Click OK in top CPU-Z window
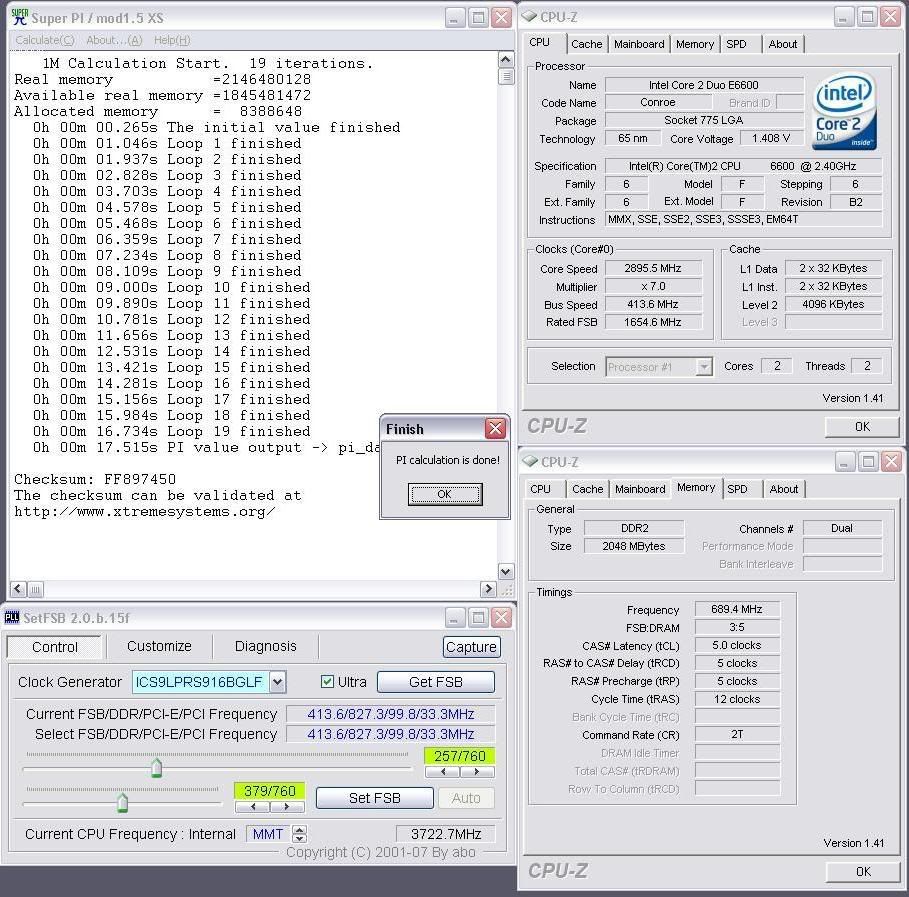The image size is (909, 897). [x=862, y=426]
